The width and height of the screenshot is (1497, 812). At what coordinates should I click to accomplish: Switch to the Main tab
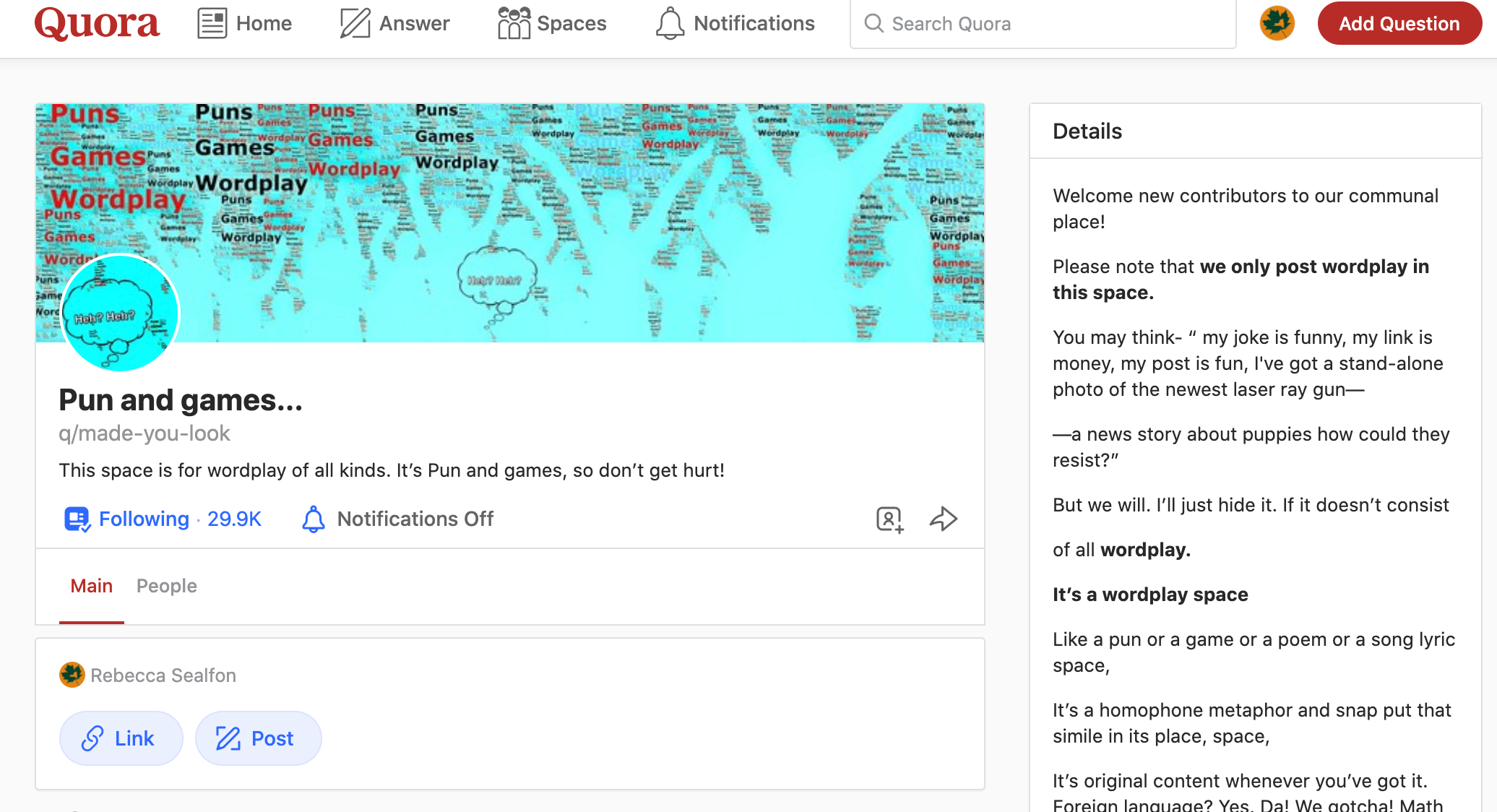tap(91, 586)
